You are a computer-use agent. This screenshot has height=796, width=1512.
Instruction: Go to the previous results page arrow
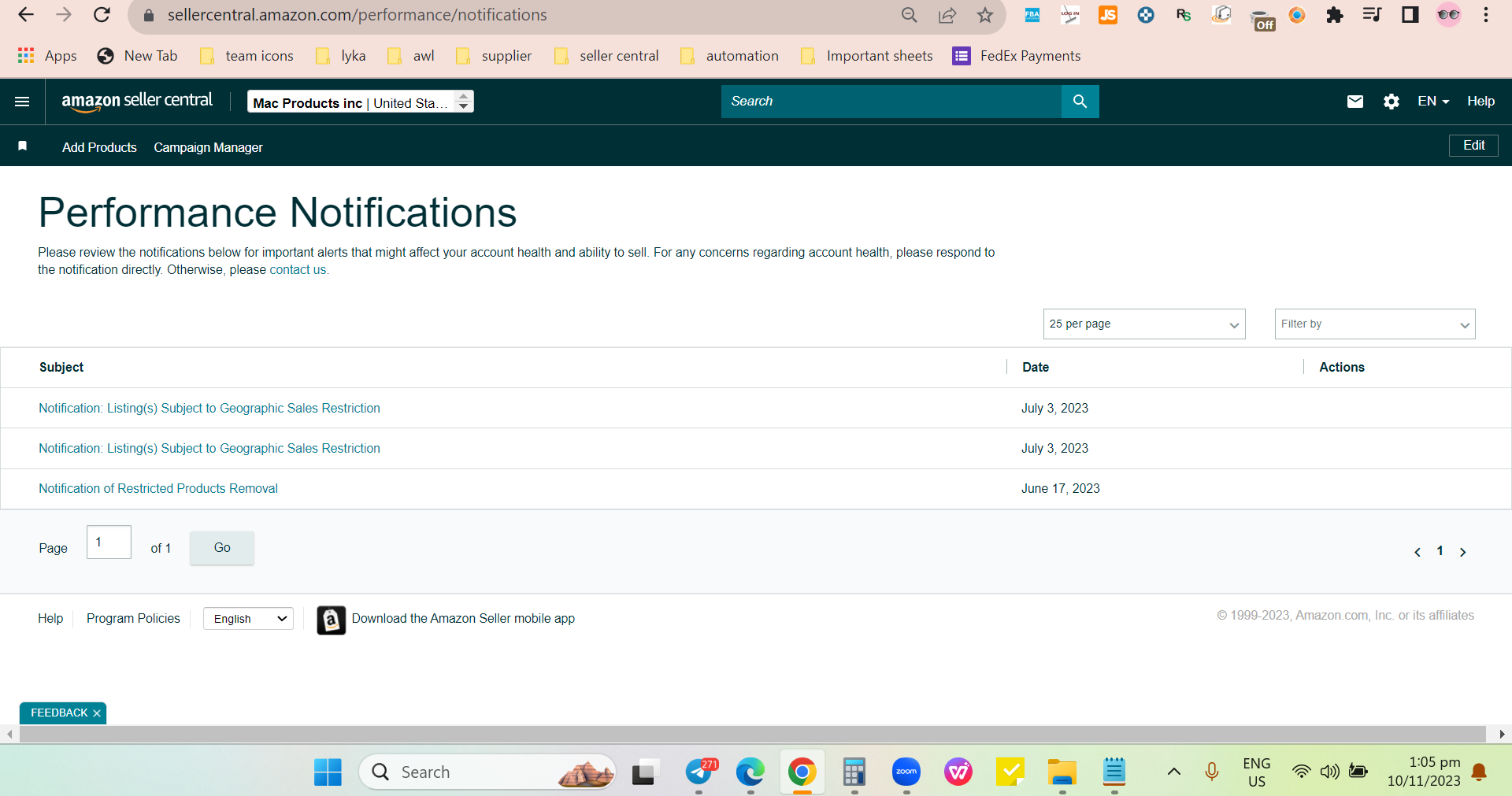pyautogui.click(x=1417, y=552)
